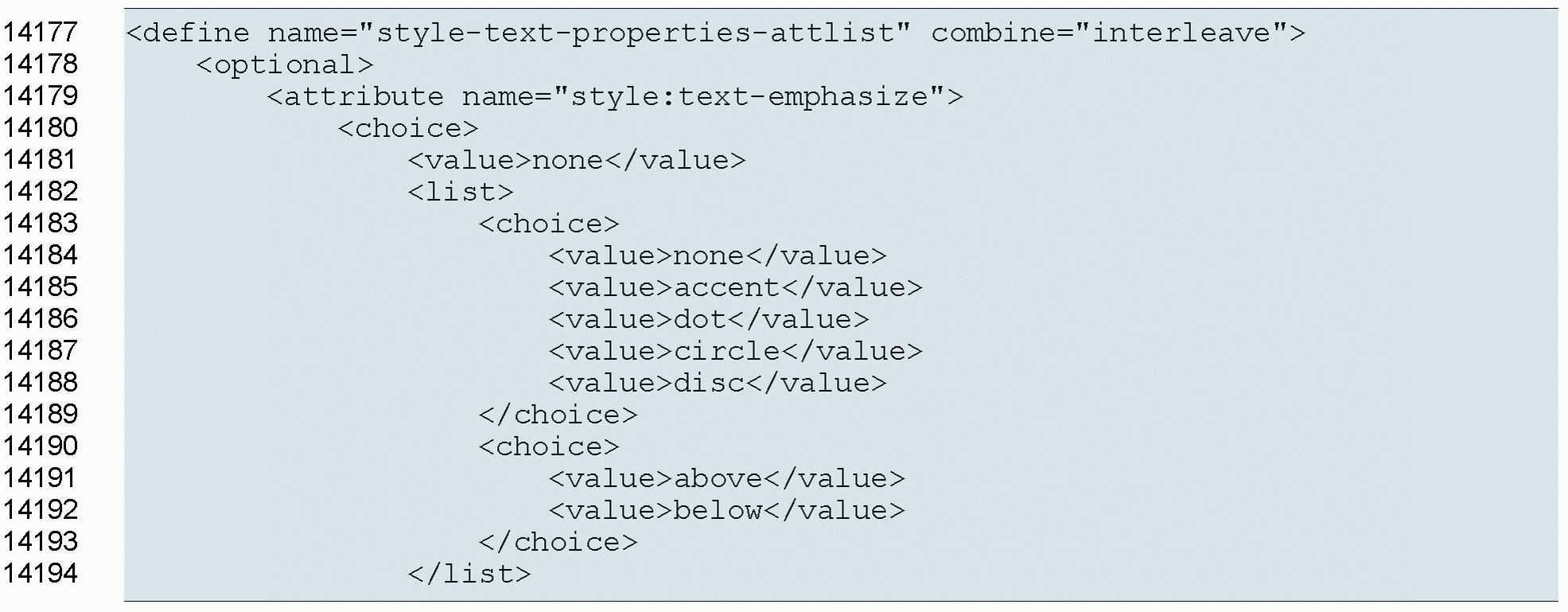Click line number 14184
1568x612 pixels.
tap(41, 255)
